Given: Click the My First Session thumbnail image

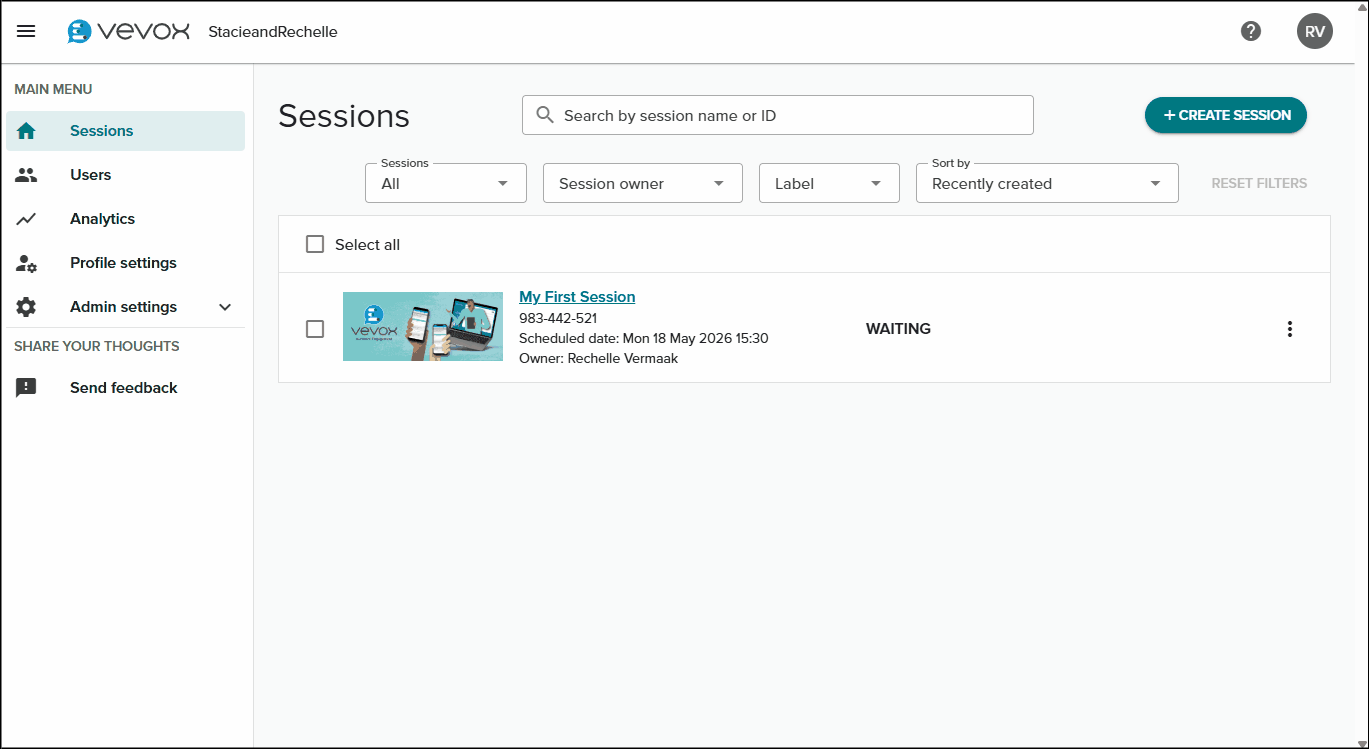Looking at the screenshot, I should [423, 326].
